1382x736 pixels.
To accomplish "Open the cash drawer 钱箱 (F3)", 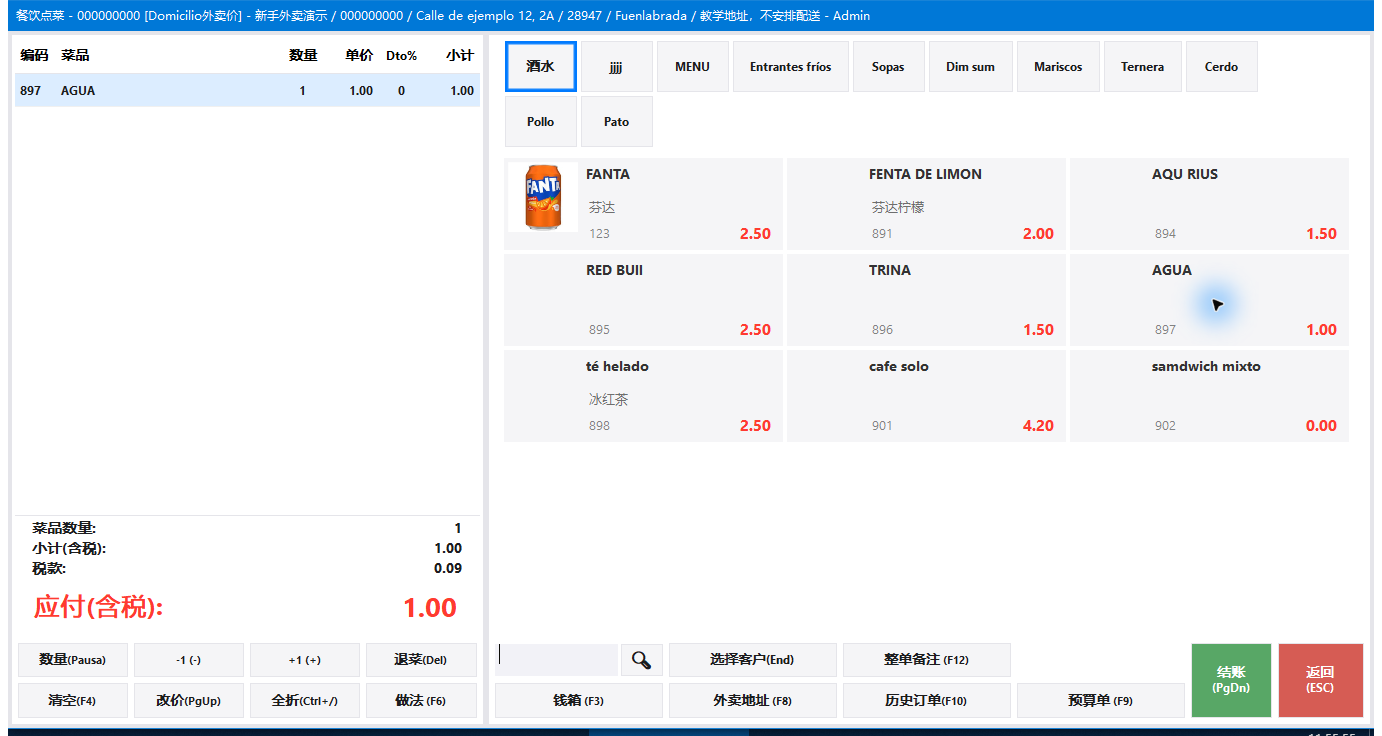I will click(579, 701).
